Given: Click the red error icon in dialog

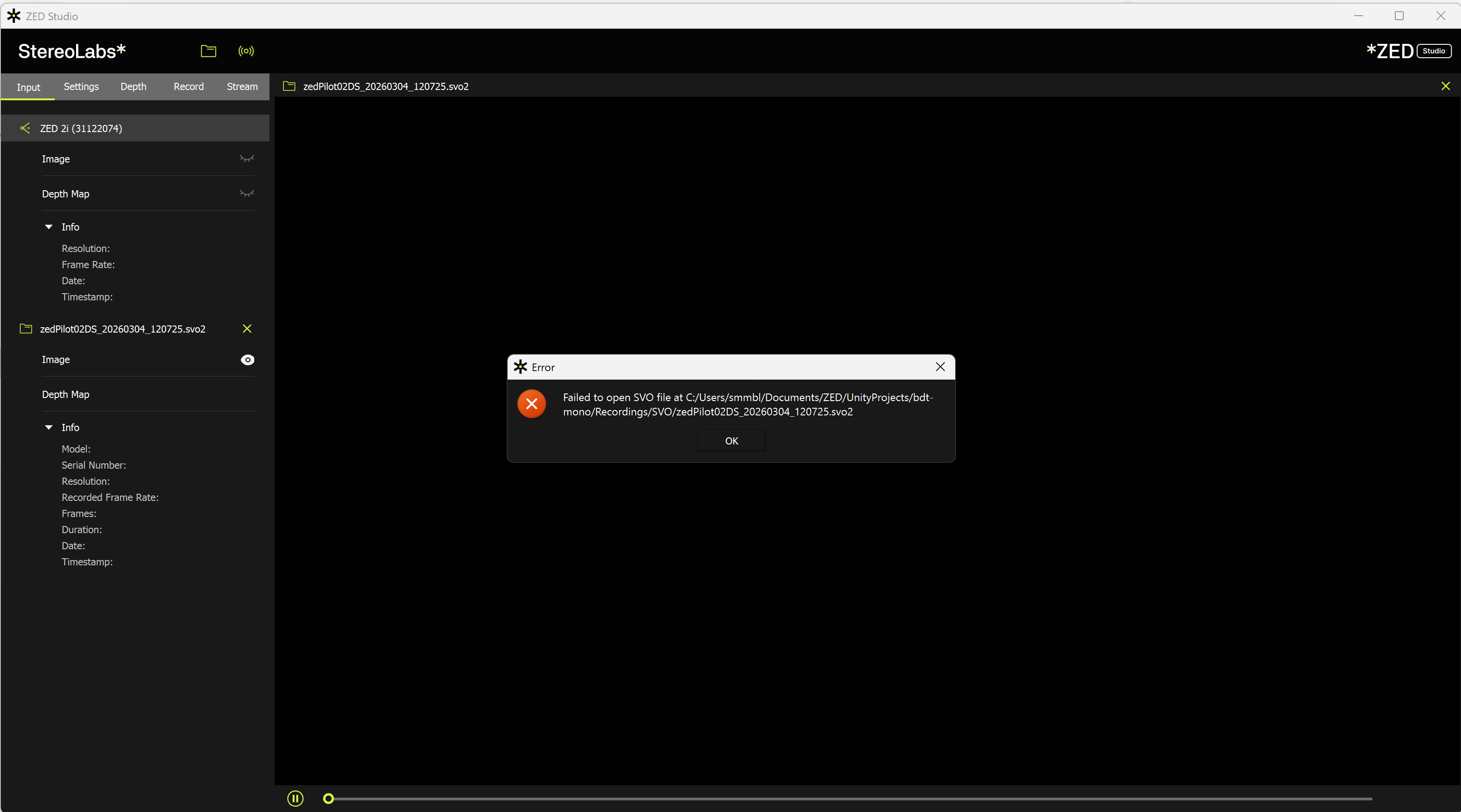Looking at the screenshot, I should tap(531, 404).
